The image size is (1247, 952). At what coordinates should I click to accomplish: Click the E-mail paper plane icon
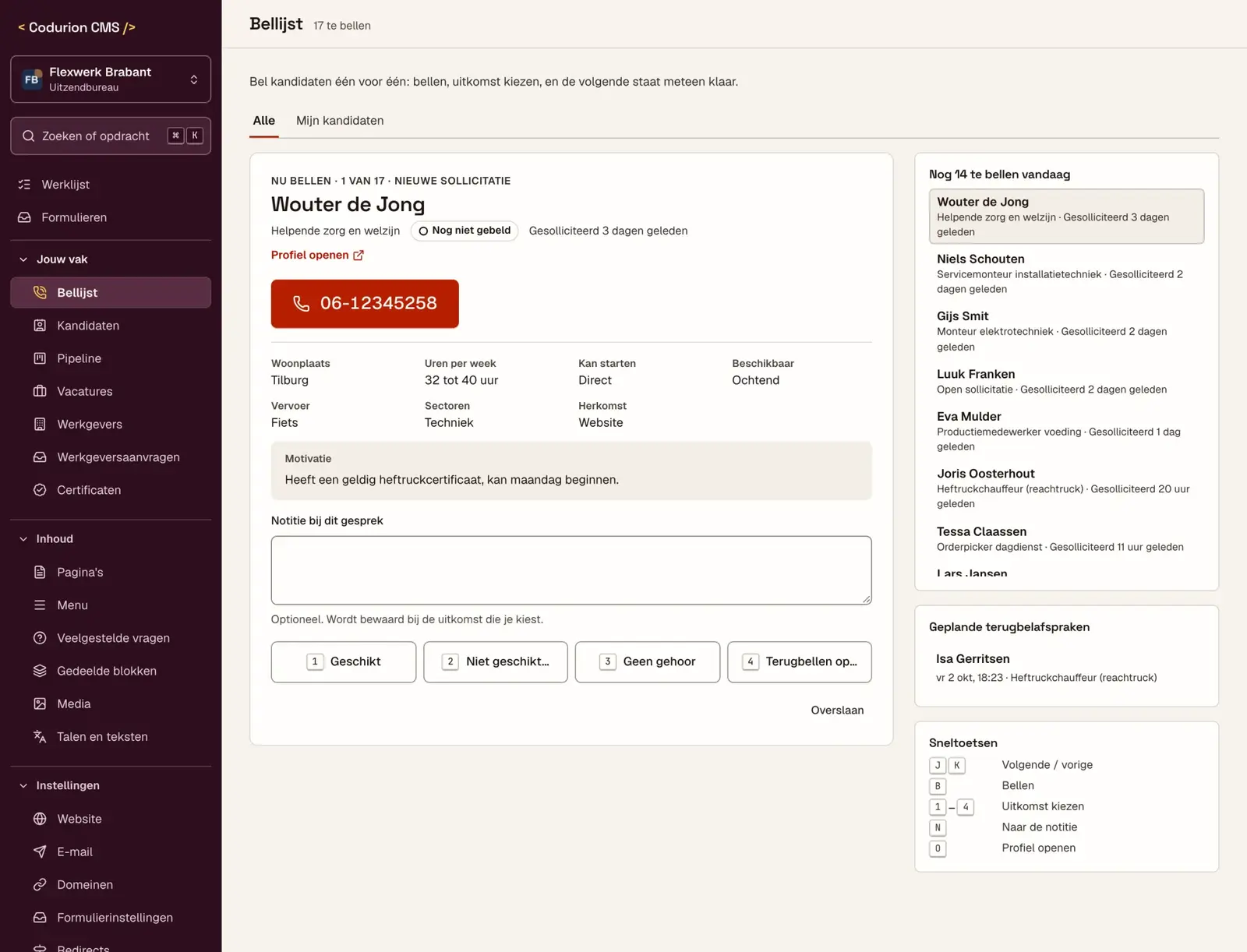coord(40,852)
